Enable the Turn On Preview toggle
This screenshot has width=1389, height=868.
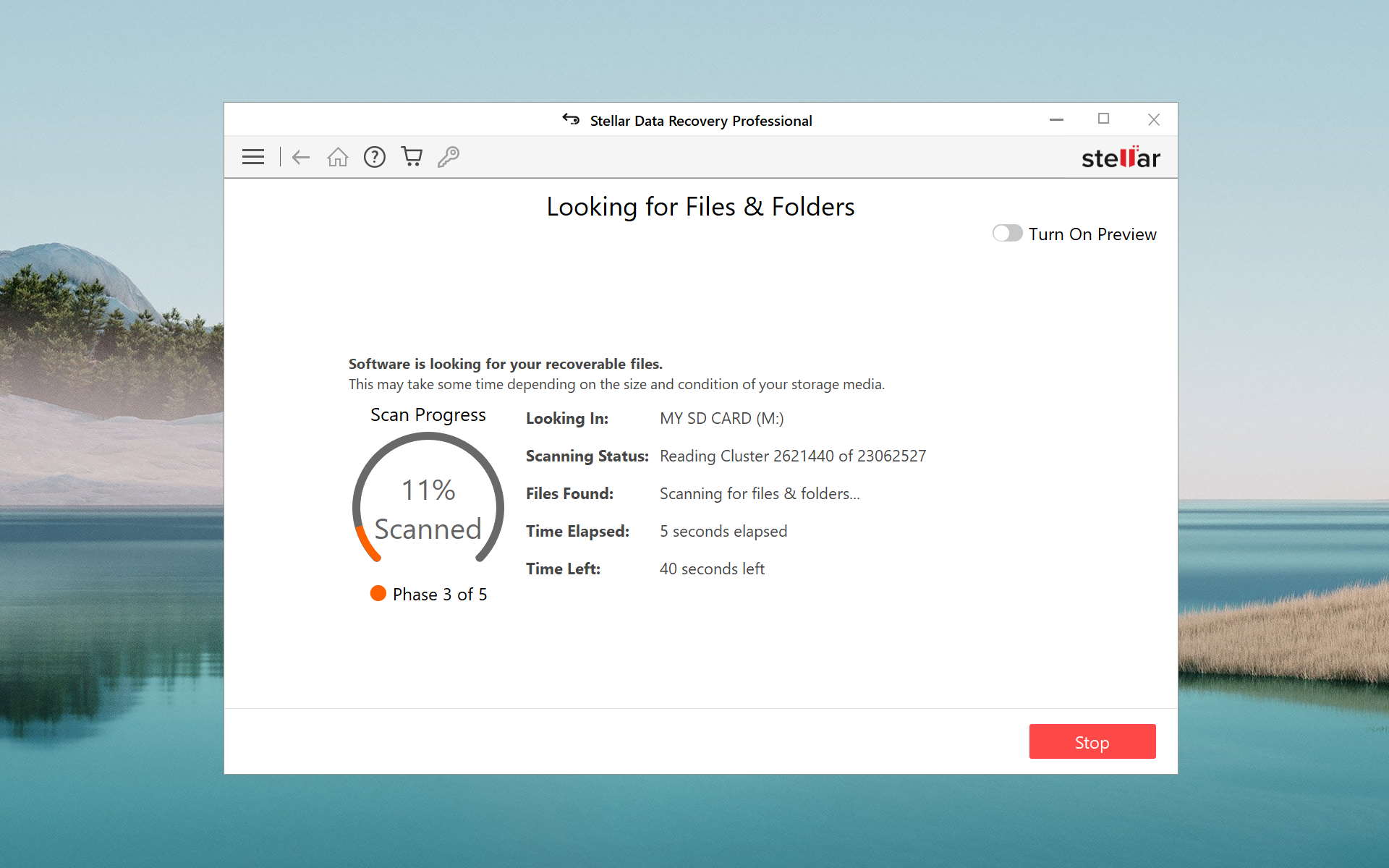(1007, 233)
